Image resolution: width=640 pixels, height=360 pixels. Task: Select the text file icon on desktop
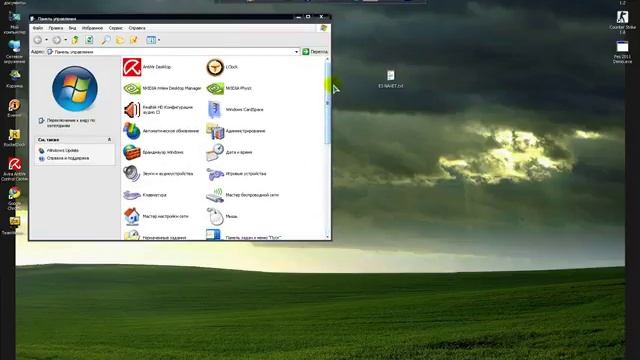[391, 79]
